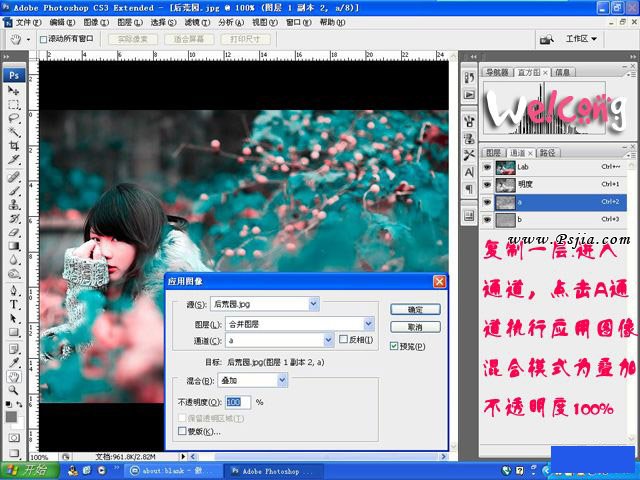Image resolution: width=640 pixels, height=480 pixels.
Task: Select the Move tool
Action: coord(13,90)
